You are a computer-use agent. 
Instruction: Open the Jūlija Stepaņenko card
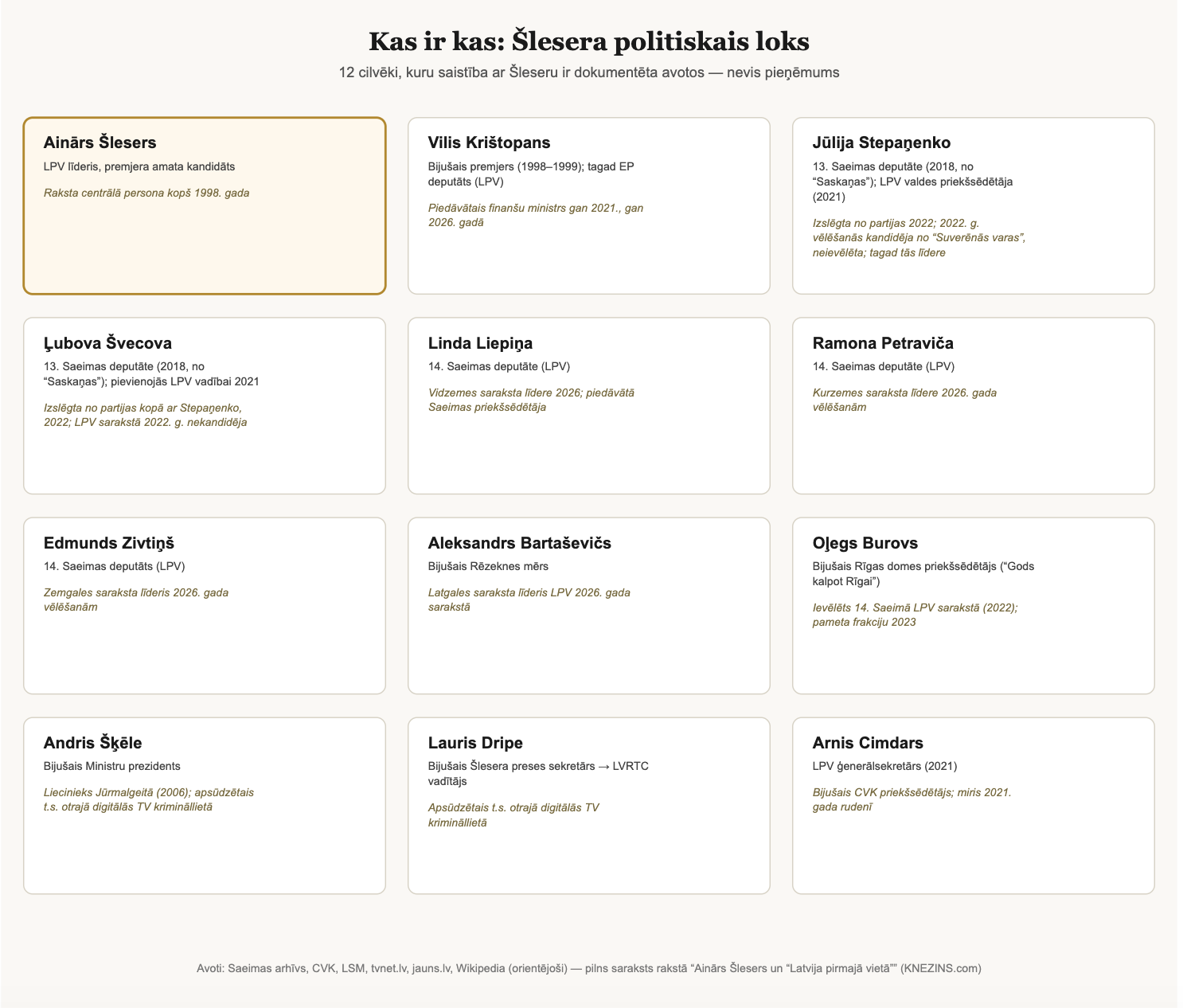(x=973, y=206)
